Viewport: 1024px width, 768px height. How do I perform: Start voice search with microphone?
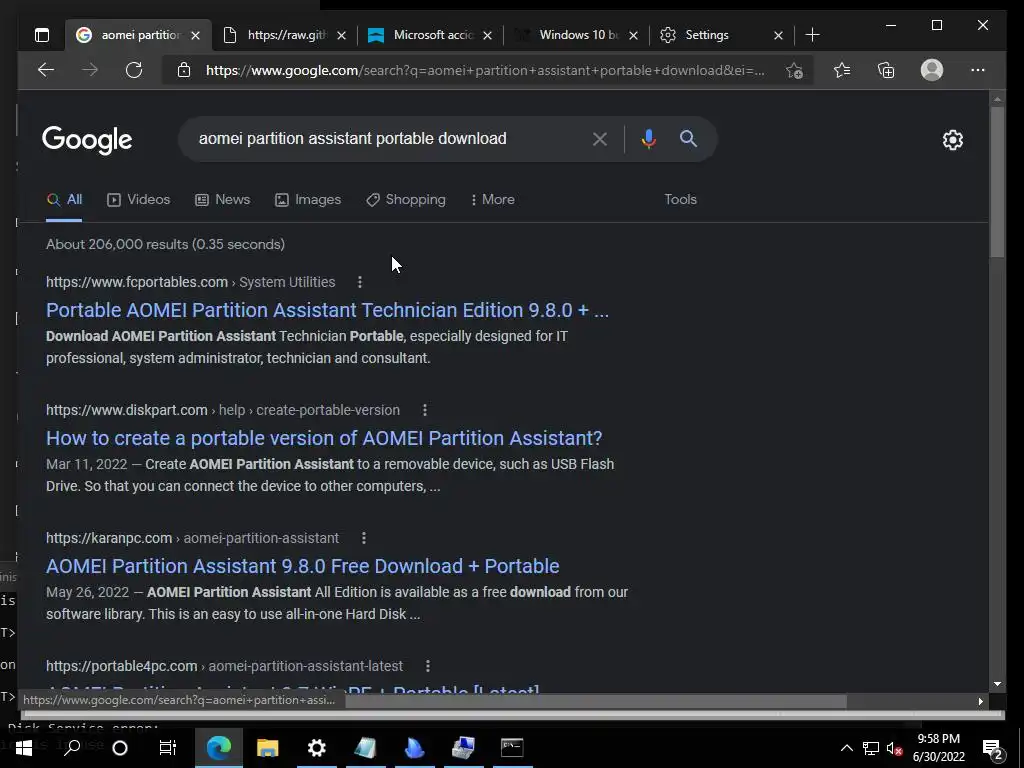[x=648, y=139]
